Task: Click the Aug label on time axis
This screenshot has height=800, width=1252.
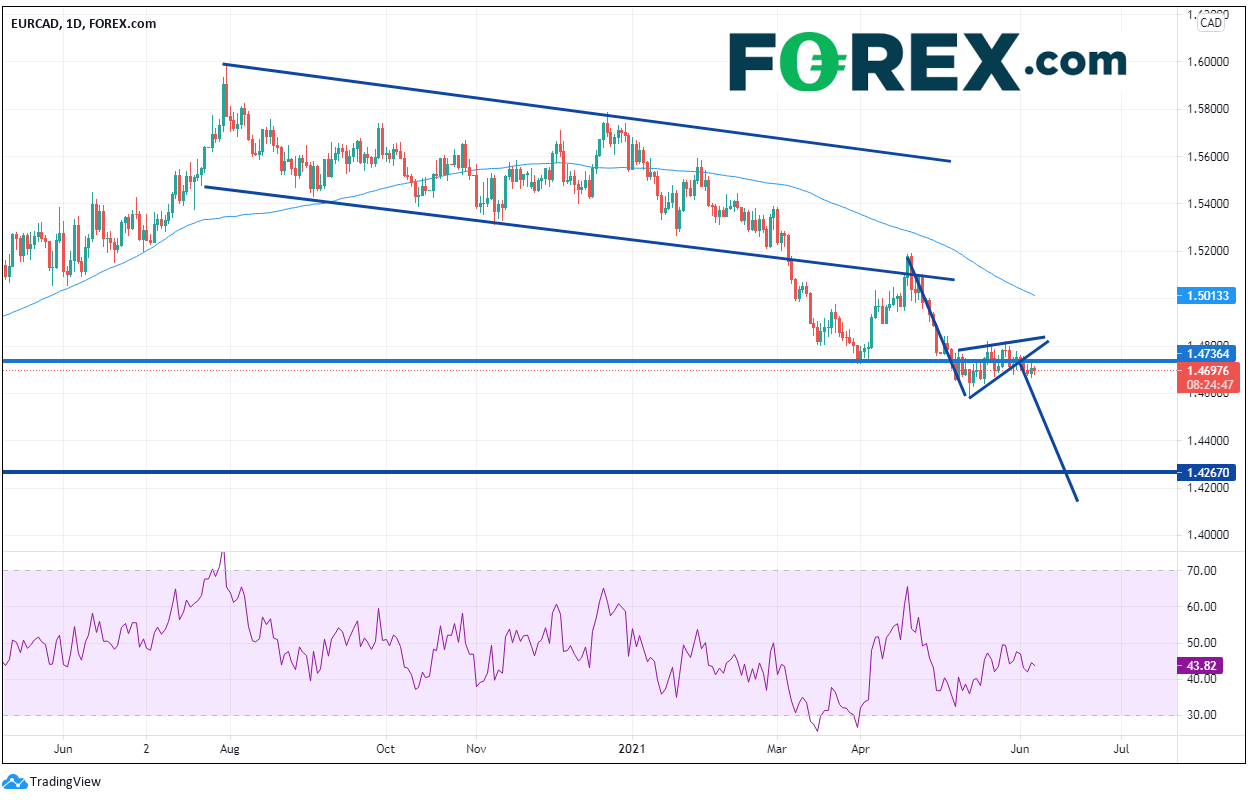Action: (x=229, y=747)
